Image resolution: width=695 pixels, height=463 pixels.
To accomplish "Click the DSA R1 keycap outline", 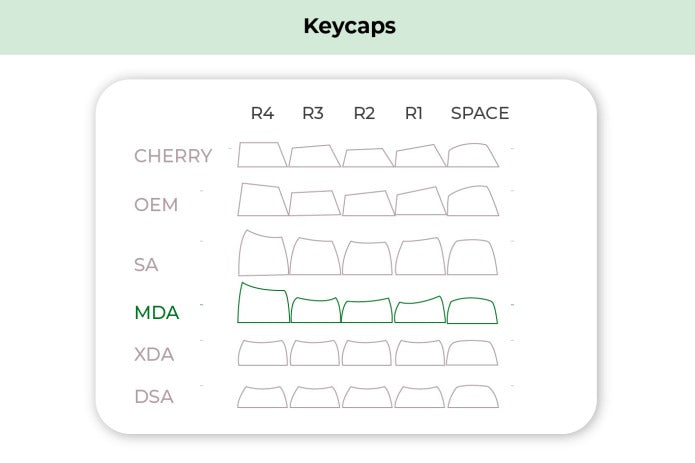I will (x=419, y=397).
